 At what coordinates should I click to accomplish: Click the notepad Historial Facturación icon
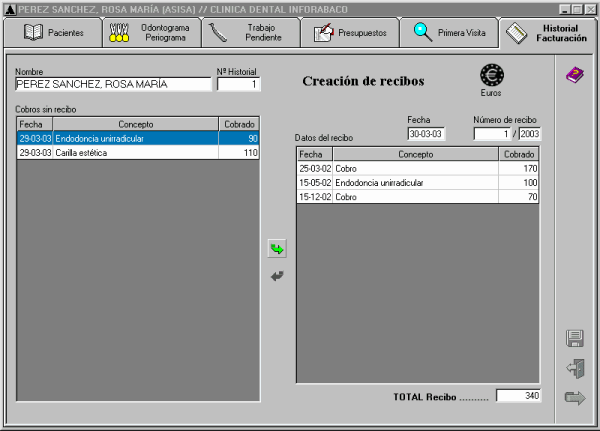pos(517,33)
